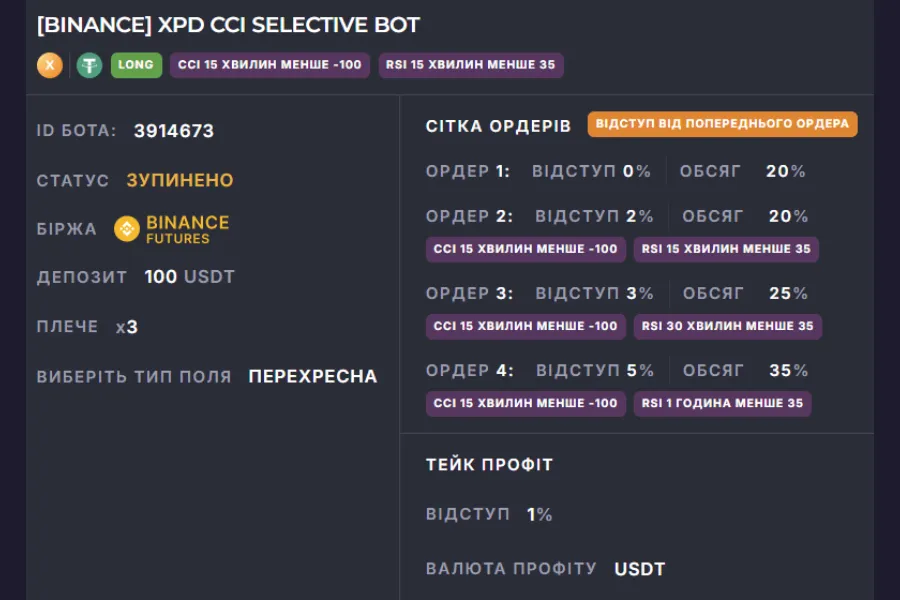Toggle the СТАТУС value Зупинено
Screen dimensions: 900x600
pyautogui.click(x=179, y=181)
